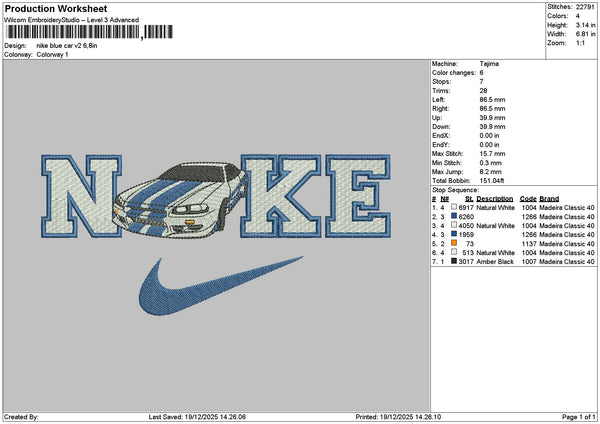This screenshot has width=600, height=424.
Task: Click the 'EndX:' label
Action: 441,136
